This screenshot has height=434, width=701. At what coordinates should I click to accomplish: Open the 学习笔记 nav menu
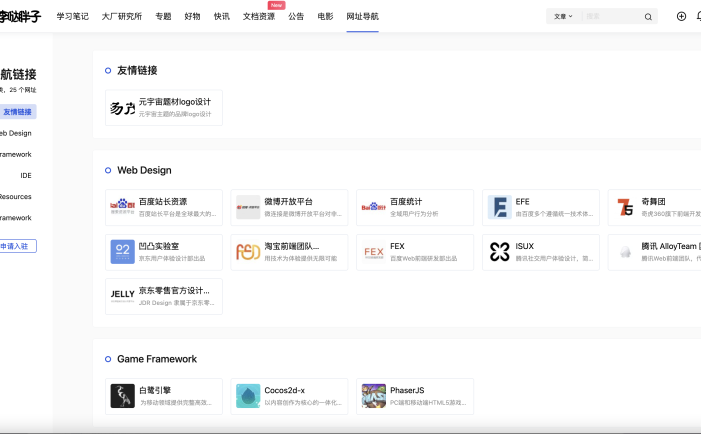72,17
